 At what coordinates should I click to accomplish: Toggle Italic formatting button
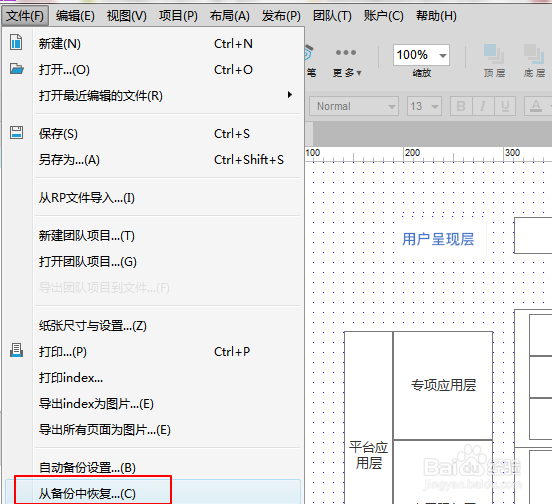483,106
